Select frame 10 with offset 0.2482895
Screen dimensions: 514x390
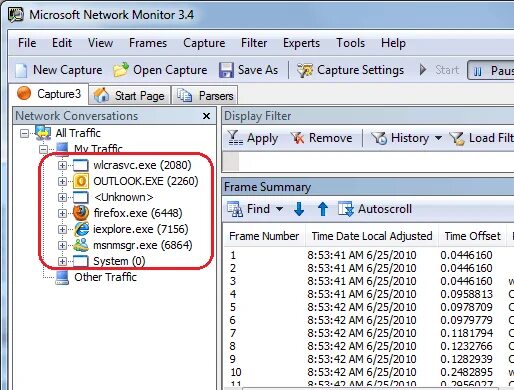tap(369, 372)
